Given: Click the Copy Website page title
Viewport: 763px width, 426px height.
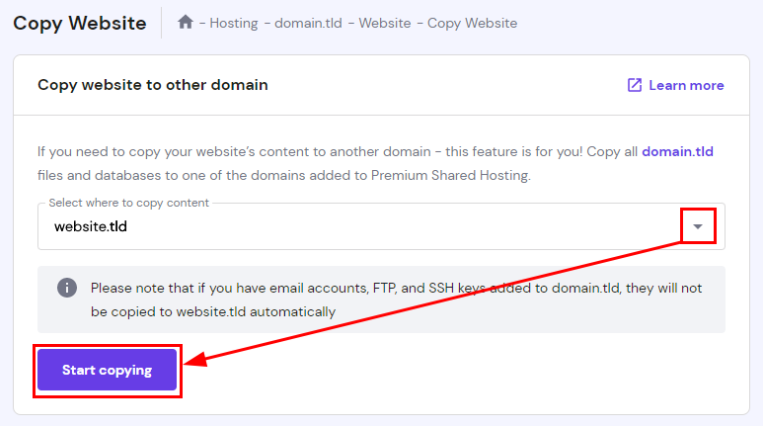Looking at the screenshot, I should tap(79, 22).
